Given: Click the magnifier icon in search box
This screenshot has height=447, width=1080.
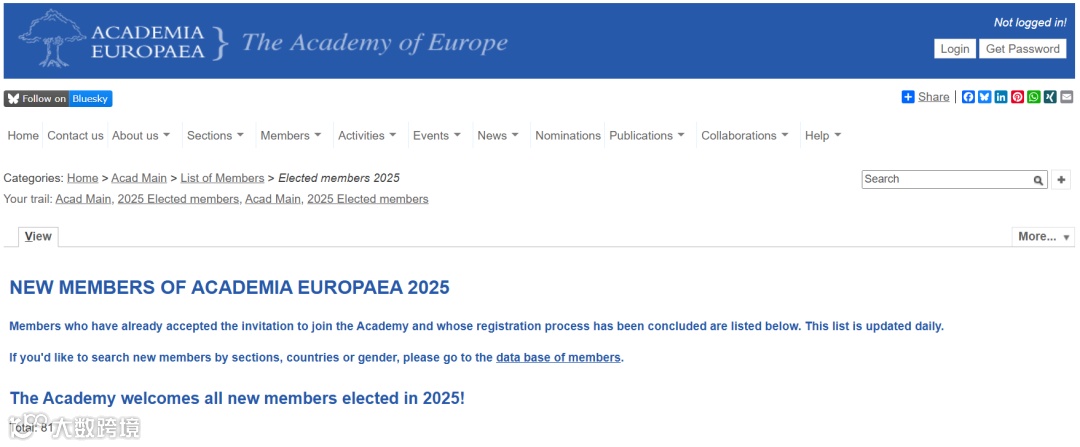Looking at the screenshot, I should click(1039, 180).
